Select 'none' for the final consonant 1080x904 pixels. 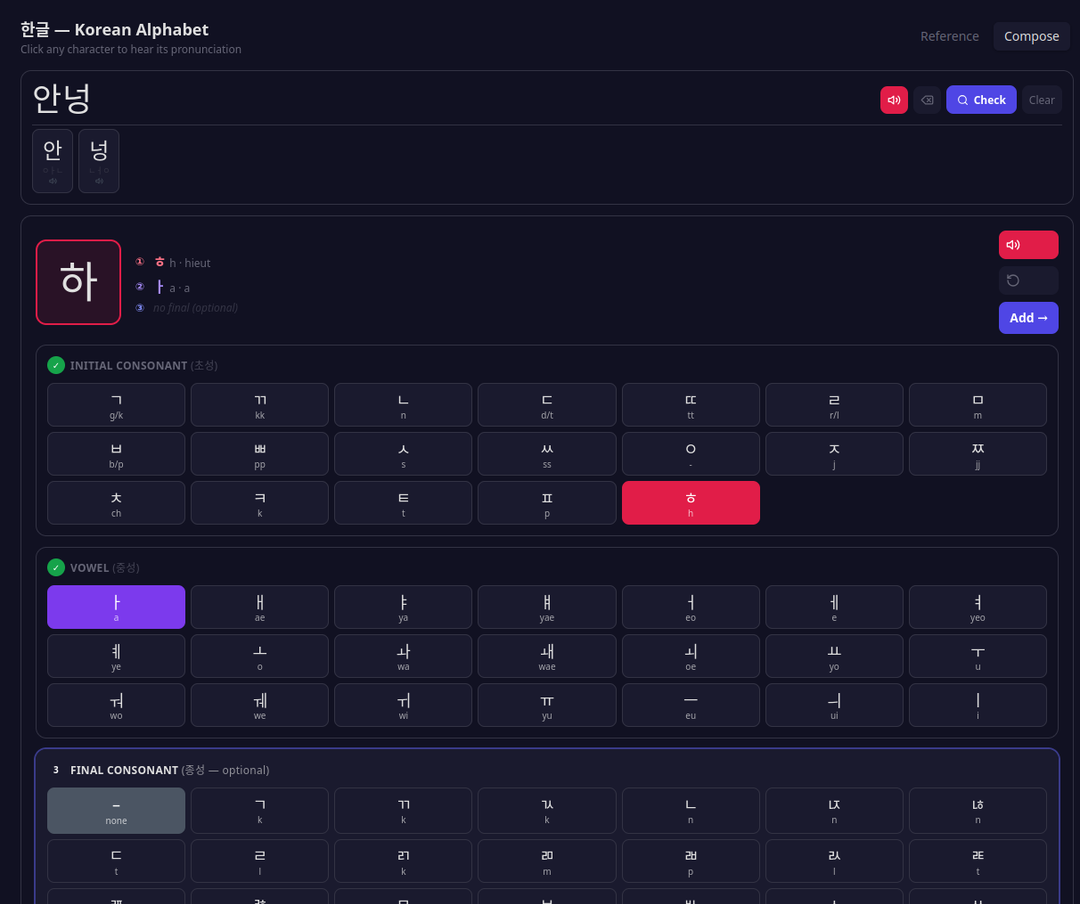tap(116, 811)
